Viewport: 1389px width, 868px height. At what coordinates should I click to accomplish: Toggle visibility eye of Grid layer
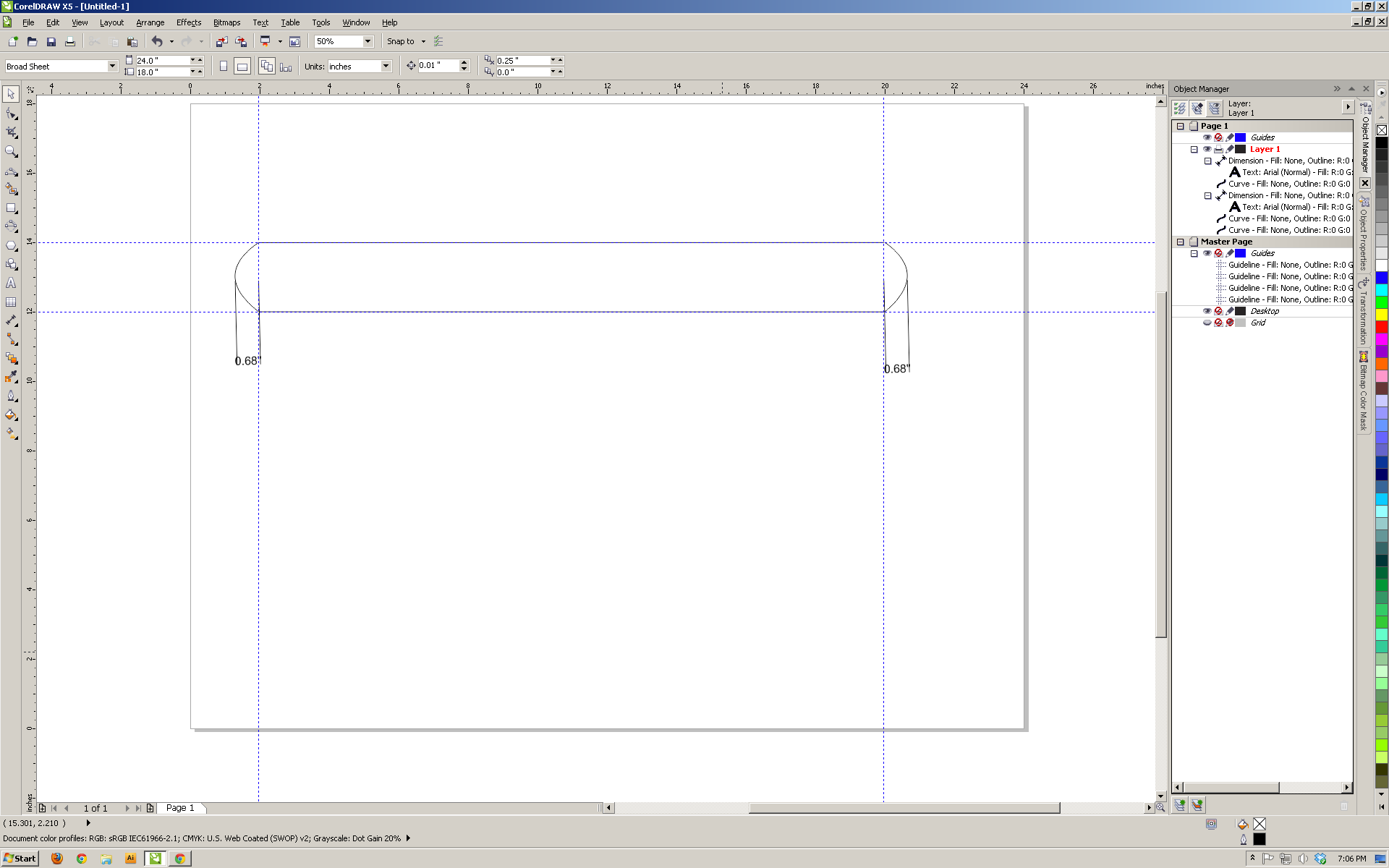pos(1207,323)
